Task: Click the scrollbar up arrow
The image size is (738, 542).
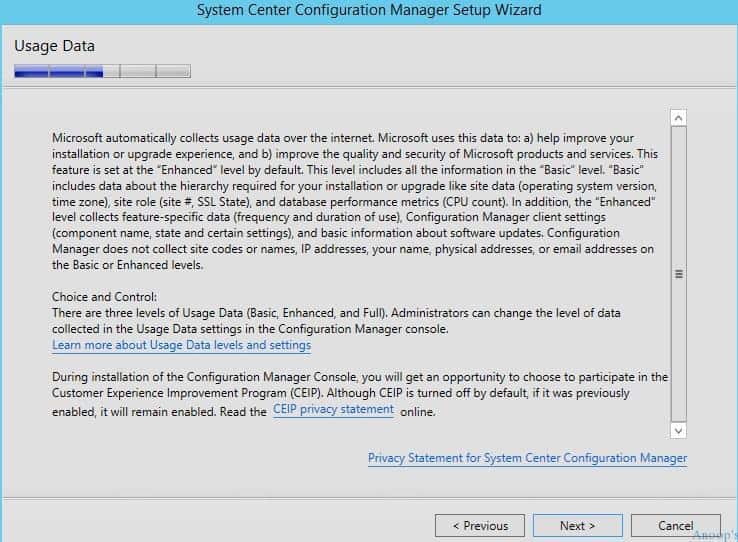Action: click(x=678, y=118)
